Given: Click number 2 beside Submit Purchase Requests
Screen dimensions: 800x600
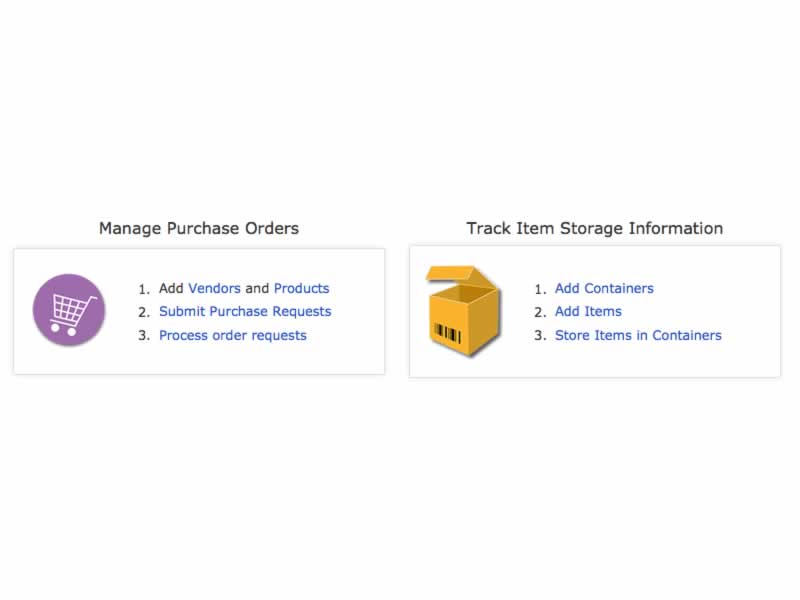Looking at the screenshot, I should tap(143, 312).
